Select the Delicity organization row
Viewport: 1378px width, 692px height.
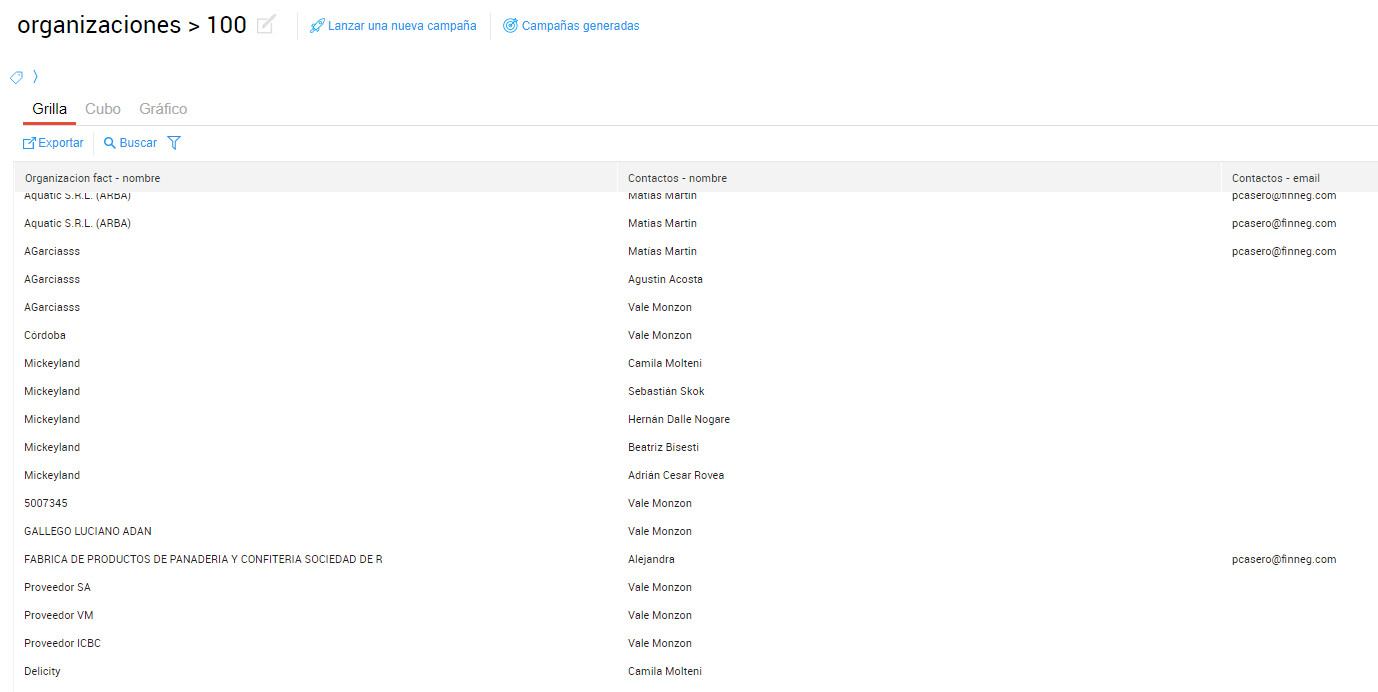point(42,671)
